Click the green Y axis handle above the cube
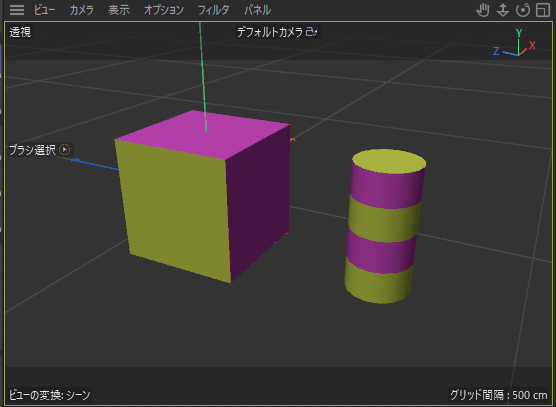 tap(203, 77)
